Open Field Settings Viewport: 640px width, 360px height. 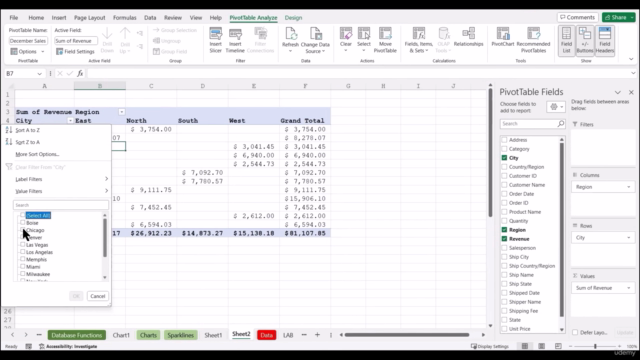point(75,51)
